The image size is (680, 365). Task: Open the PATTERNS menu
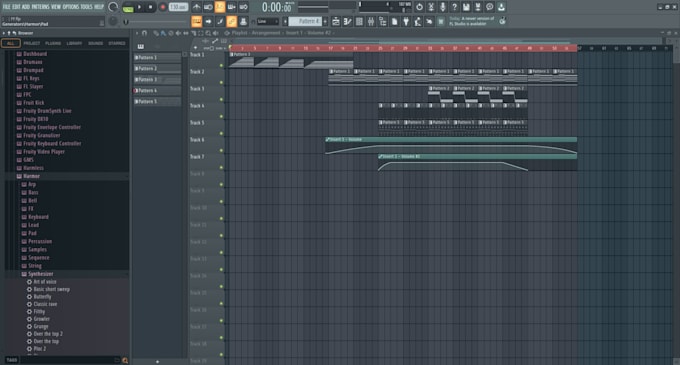point(40,7)
